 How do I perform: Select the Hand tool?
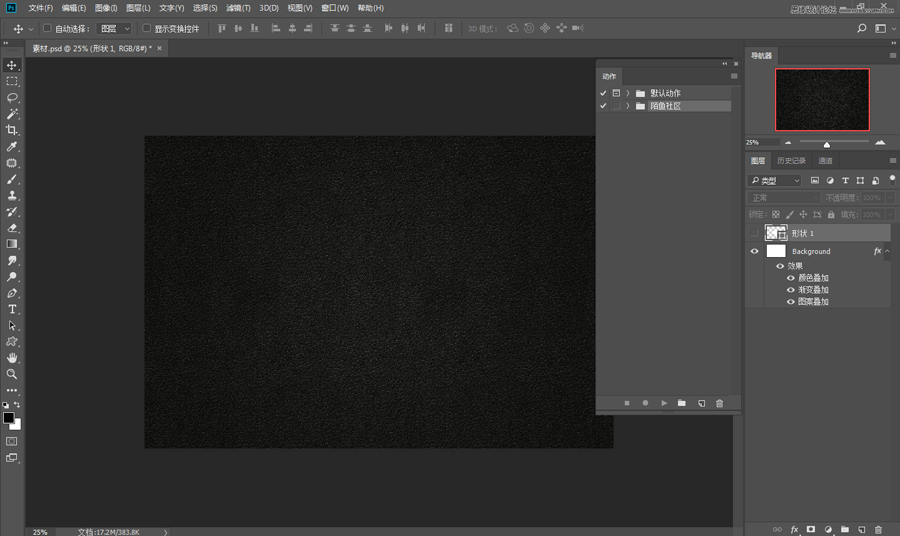coord(12,357)
